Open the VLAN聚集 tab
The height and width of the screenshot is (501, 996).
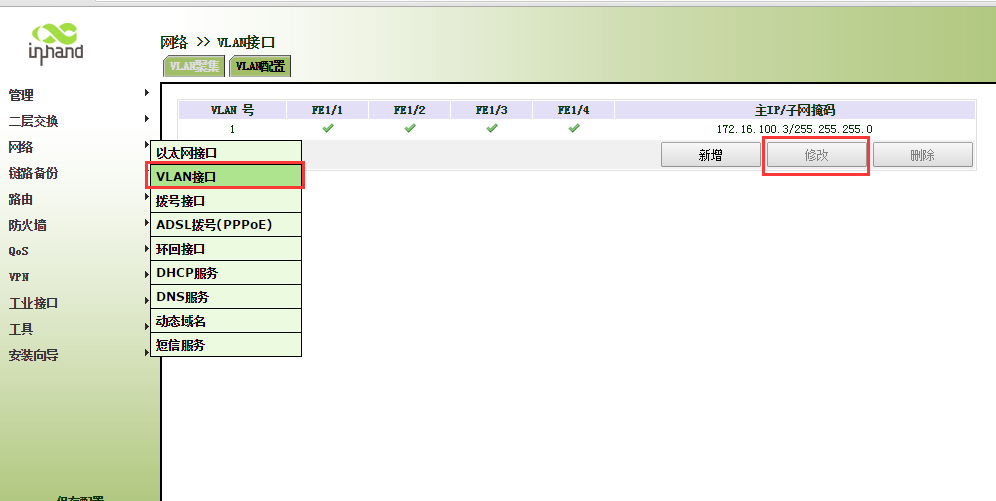194,66
